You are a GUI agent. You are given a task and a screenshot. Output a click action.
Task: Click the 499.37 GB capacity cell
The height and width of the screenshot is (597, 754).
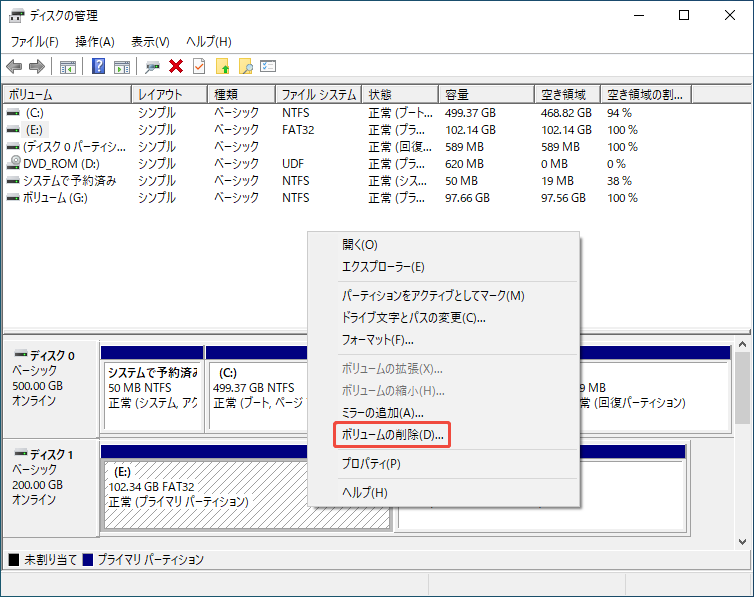tap(470, 113)
